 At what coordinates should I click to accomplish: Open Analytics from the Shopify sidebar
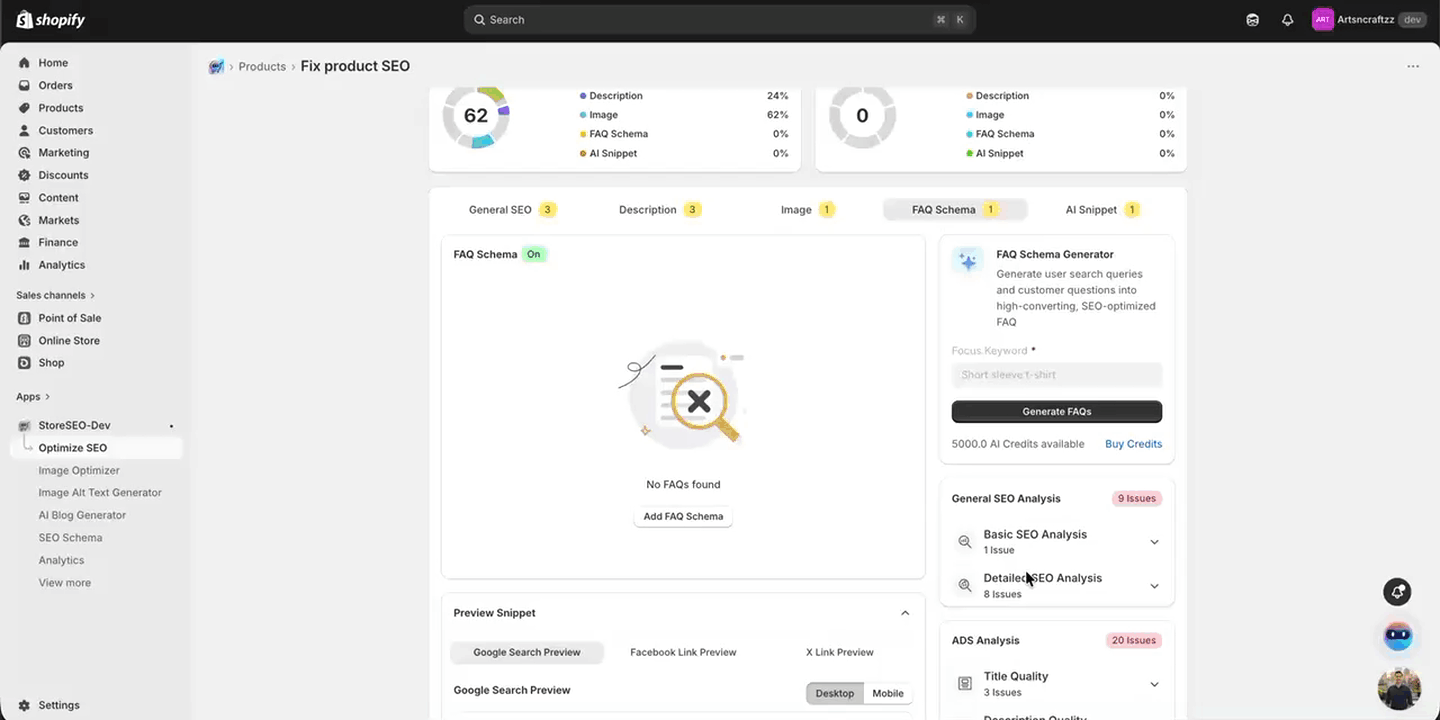coord(62,264)
